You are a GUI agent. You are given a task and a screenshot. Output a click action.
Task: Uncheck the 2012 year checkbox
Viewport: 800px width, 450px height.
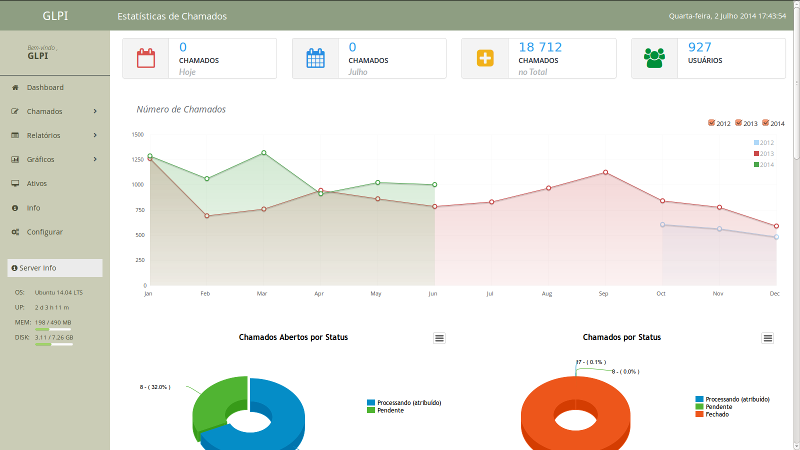[711, 123]
